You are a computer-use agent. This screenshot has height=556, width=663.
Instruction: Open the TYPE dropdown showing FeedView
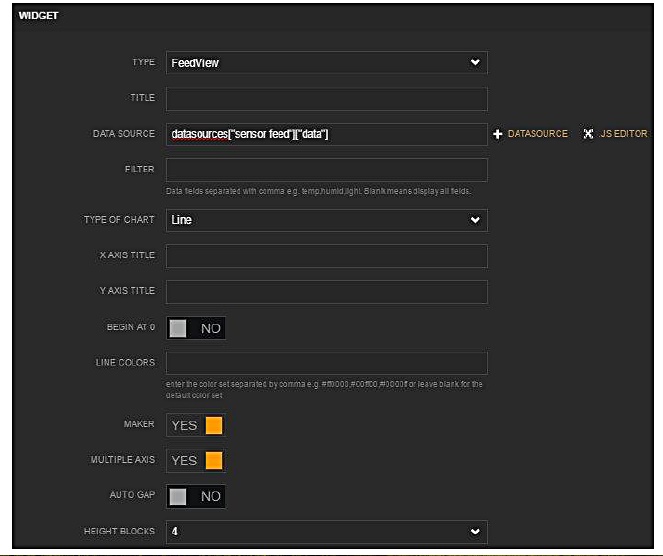pyautogui.click(x=326, y=62)
